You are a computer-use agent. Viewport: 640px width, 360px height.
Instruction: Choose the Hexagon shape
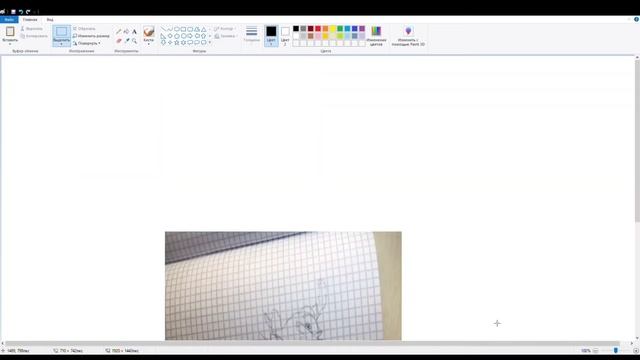tap(183, 36)
